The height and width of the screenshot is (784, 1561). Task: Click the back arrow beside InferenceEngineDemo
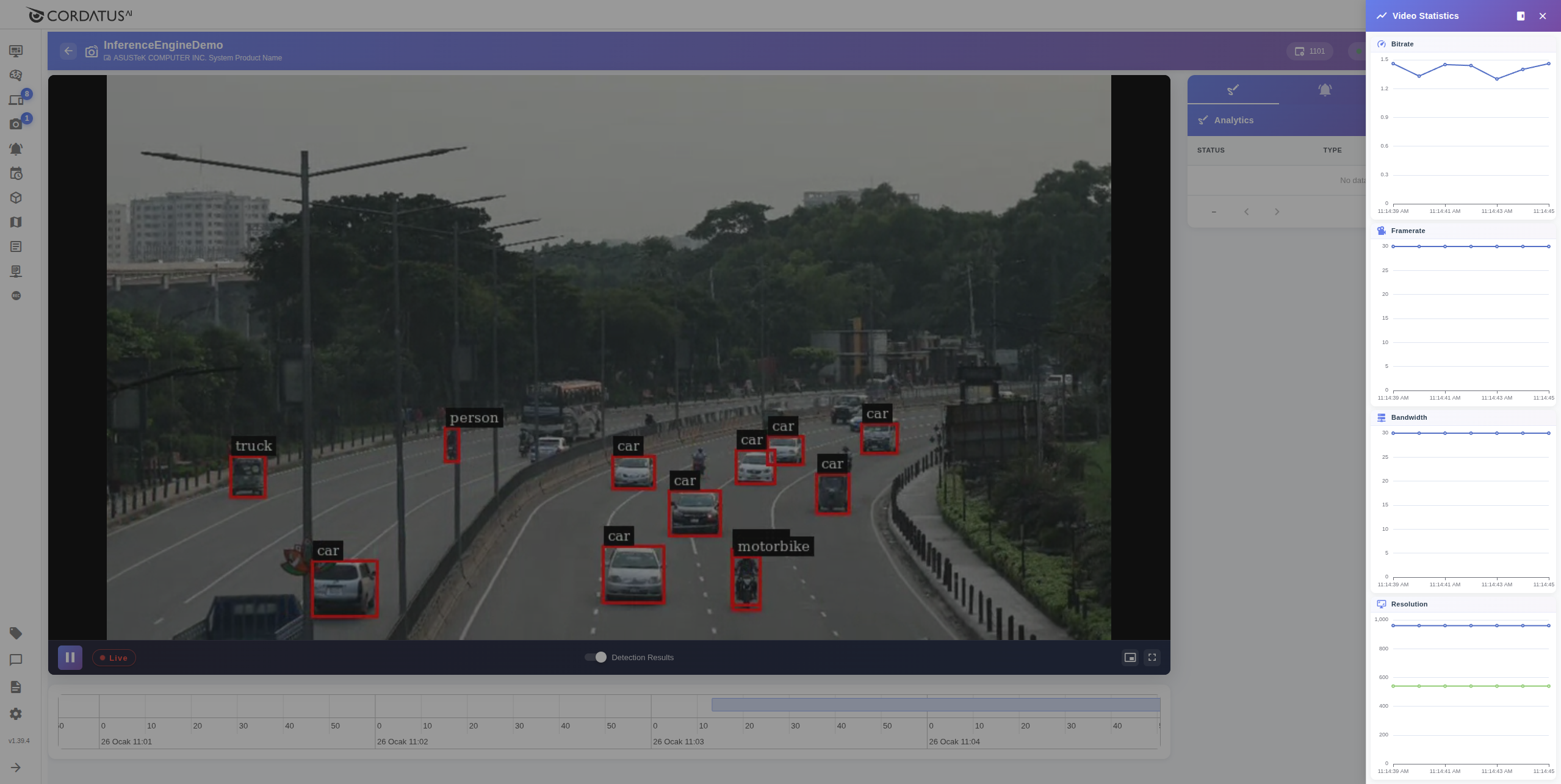(x=68, y=51)
